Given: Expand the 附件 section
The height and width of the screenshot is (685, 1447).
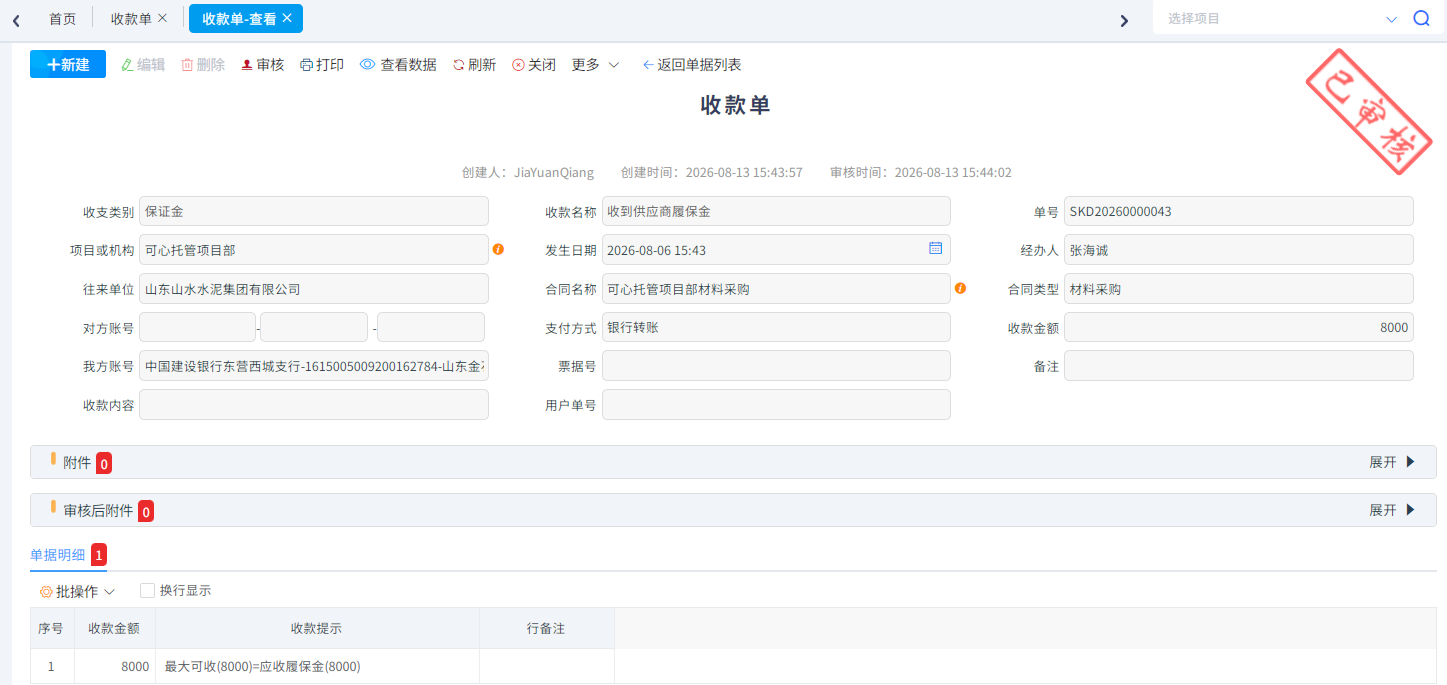Looking at the screenshot, I should point(1393,462).
